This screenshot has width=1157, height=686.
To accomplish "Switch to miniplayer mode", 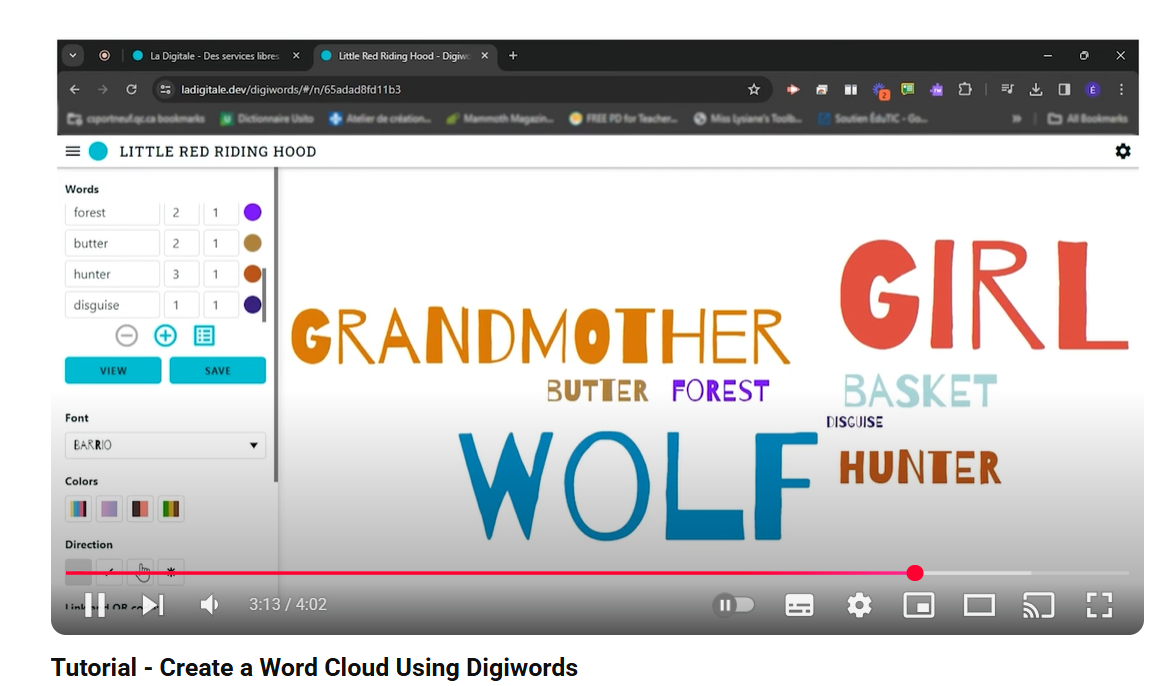I will 918,605.
